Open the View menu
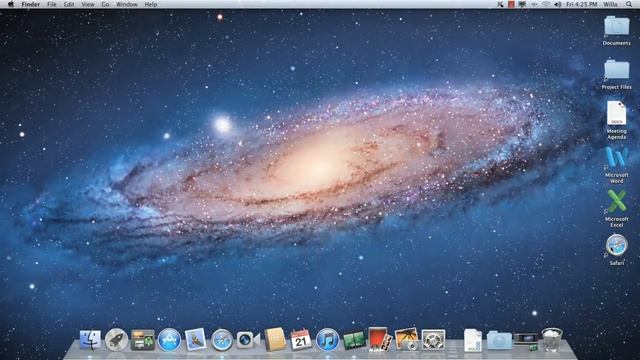The height and width of the screenshot is (360, 640). [88, 4]
